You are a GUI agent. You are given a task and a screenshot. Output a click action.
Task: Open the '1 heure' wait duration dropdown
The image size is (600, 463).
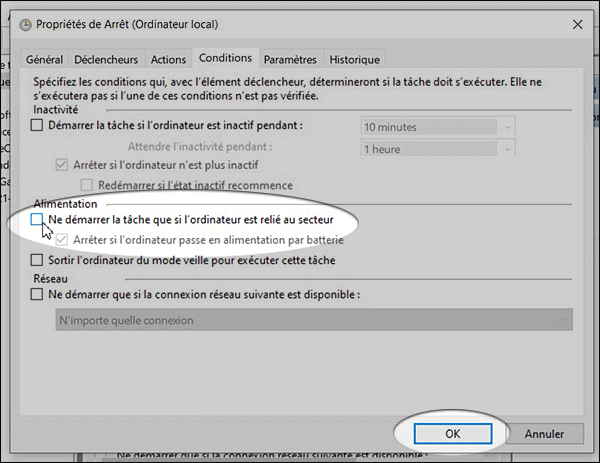pyautogui.click(x=438, y=148)
